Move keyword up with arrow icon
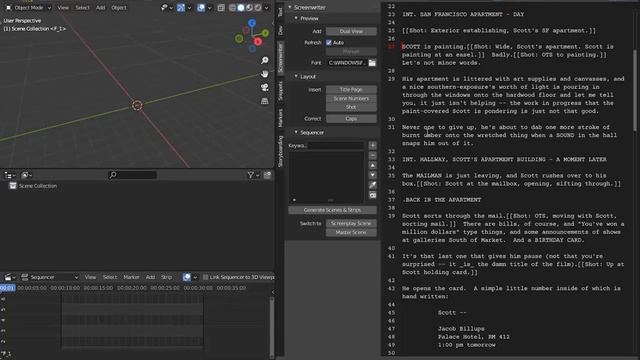 373,166
